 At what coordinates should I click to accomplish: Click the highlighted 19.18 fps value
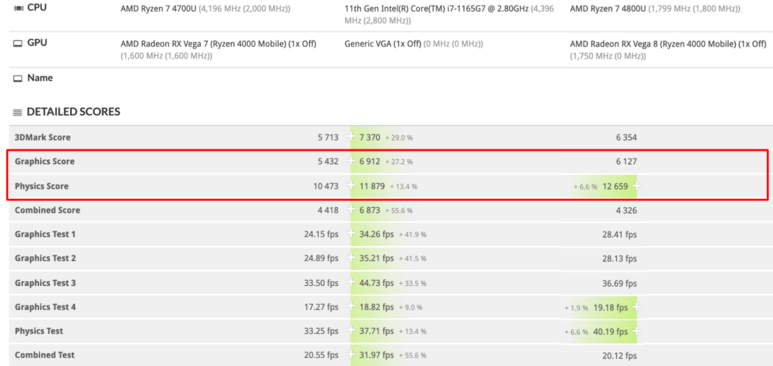pyautogui.click(x=610, y=307)
